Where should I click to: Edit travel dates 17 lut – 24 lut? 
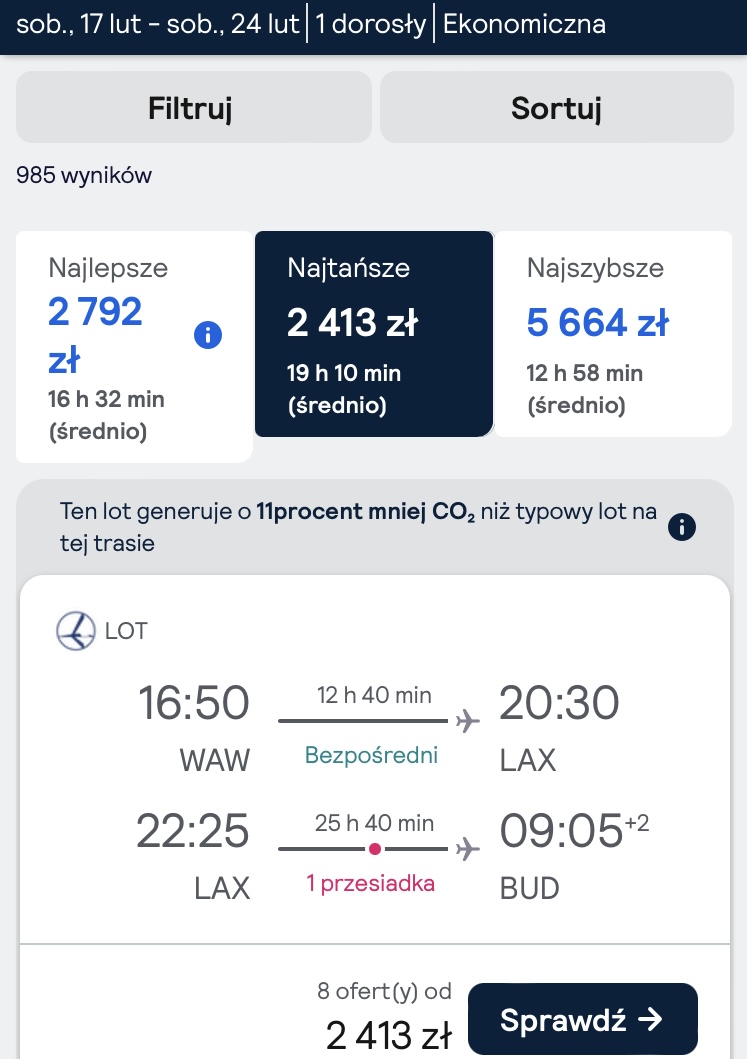pos(157,24)
